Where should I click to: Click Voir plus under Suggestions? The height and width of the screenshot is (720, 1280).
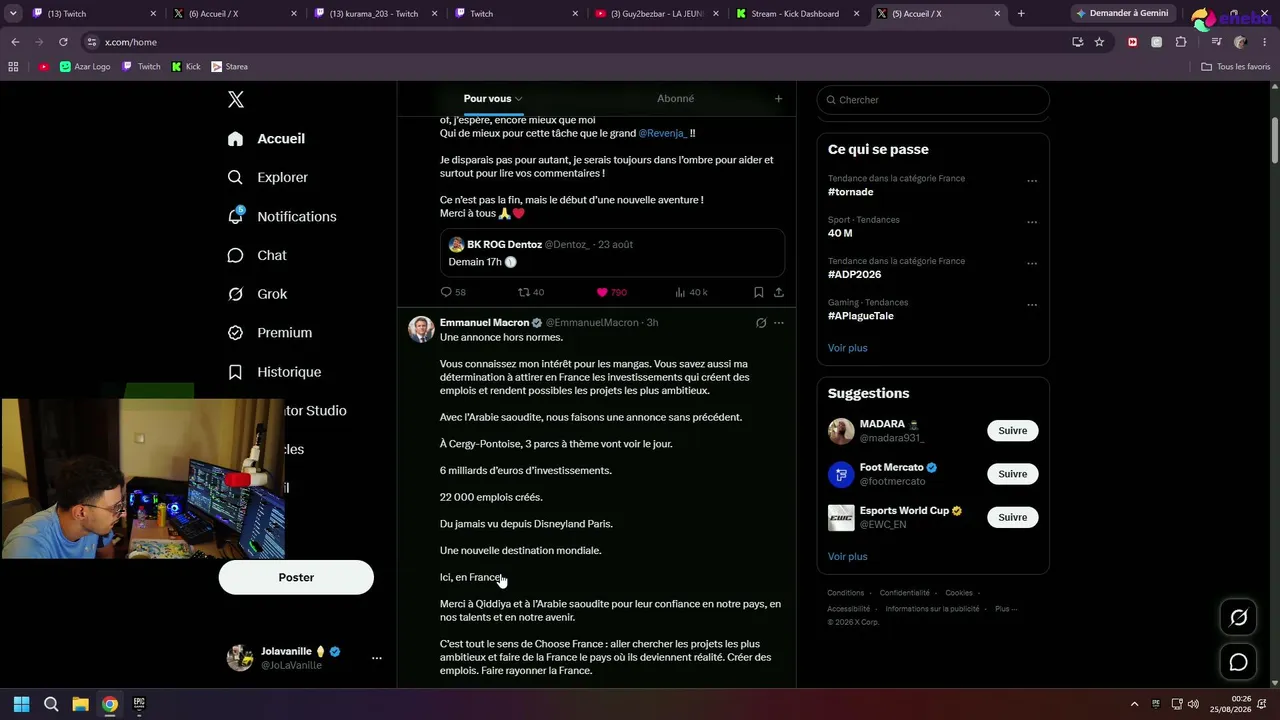848,556
